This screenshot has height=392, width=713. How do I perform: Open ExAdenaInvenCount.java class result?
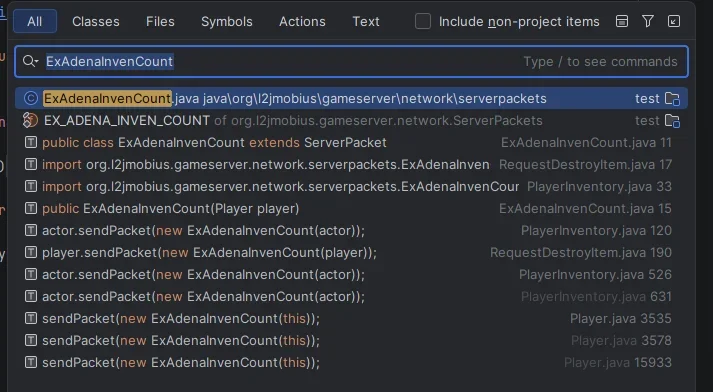tap(351, 98)
